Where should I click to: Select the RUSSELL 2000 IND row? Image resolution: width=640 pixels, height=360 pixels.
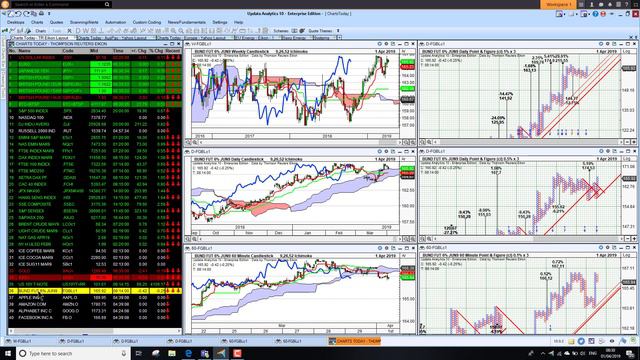(x=95, y=131)
